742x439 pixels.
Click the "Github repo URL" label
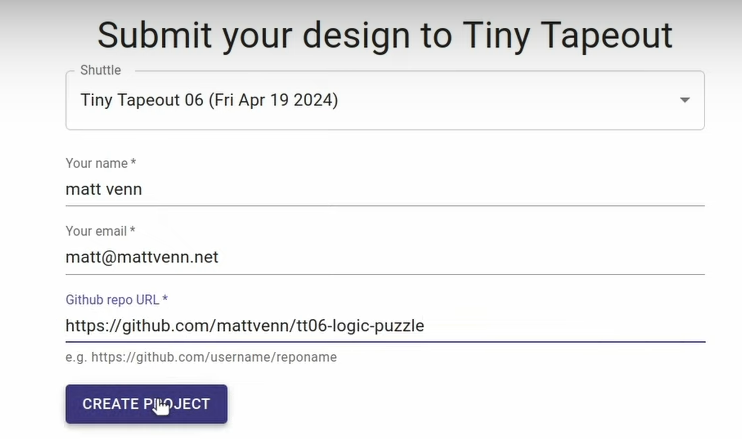click(x=116, y=299)
